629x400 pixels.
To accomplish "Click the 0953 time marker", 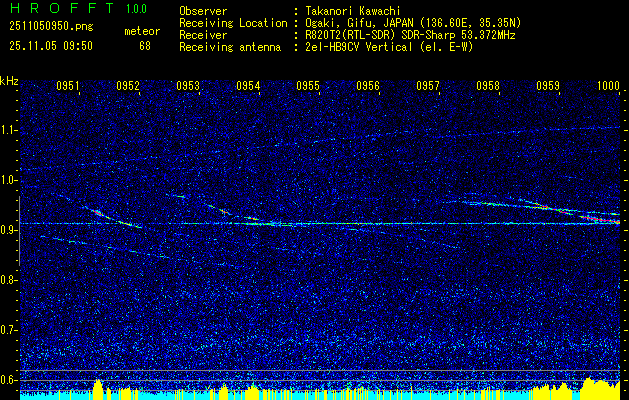I will coord(188,86).
